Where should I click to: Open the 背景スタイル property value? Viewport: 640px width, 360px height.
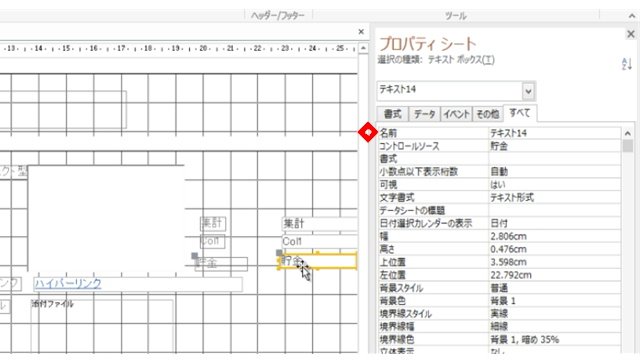(x=555, y=288)
